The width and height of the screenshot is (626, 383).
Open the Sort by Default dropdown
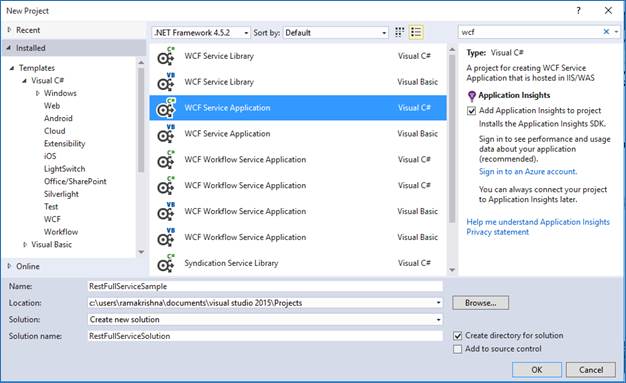click(335, 33)
